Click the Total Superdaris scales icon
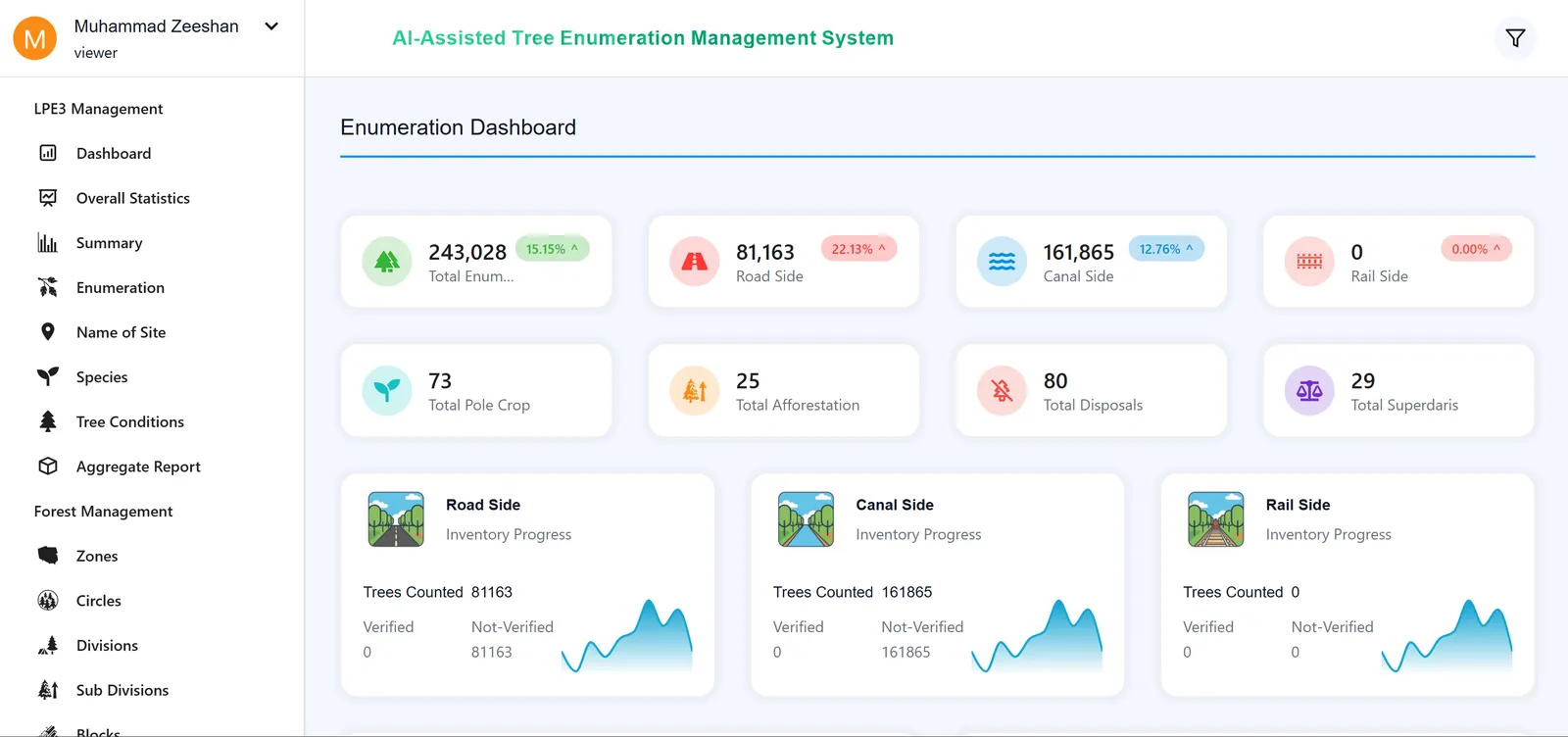 [1309, 390]
